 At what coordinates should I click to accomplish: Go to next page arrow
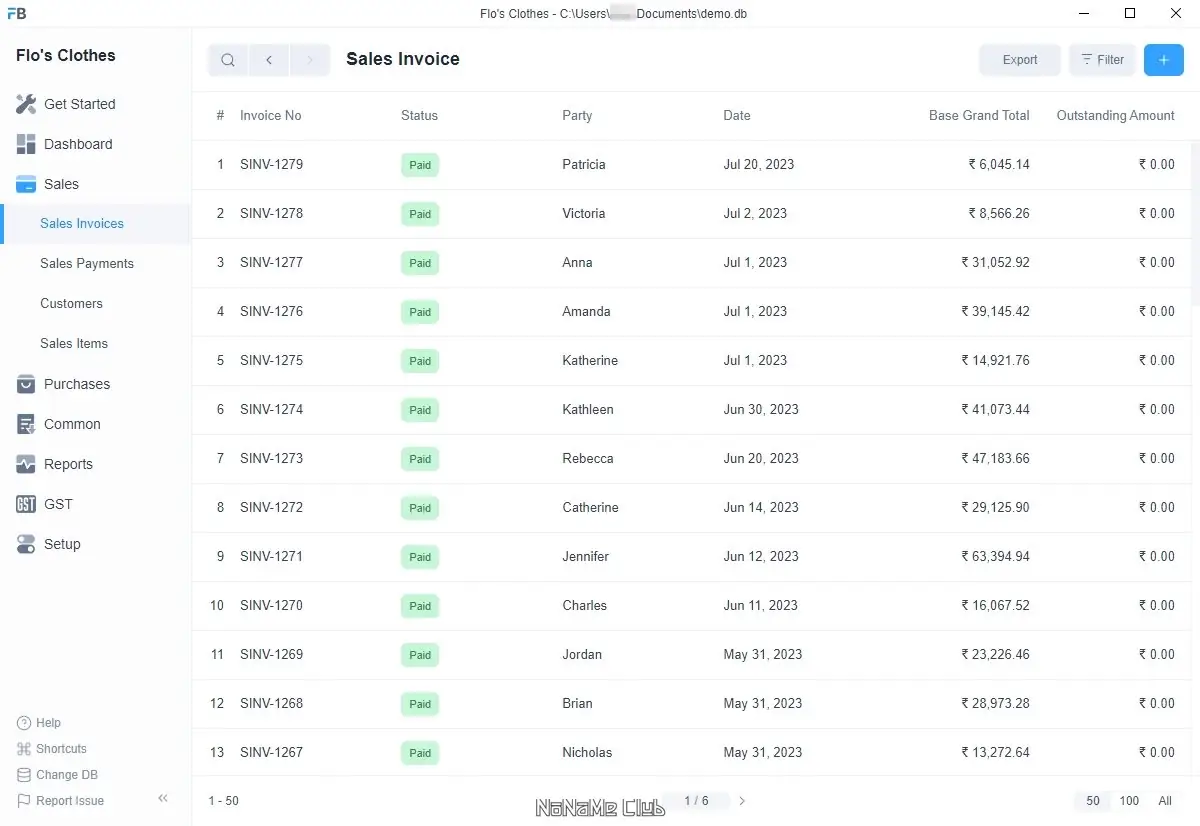tap(742, 801)
